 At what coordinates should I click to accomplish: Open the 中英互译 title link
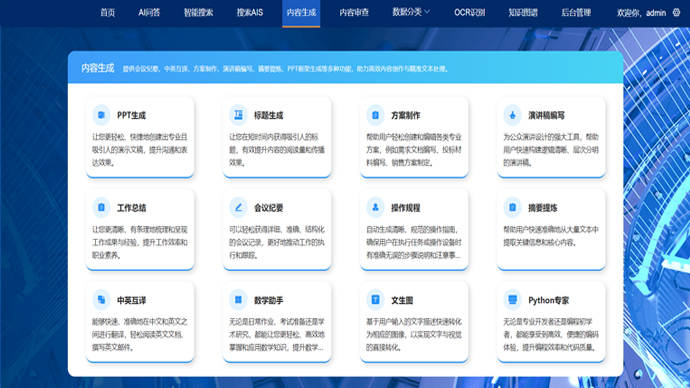(x=131, y=300)
